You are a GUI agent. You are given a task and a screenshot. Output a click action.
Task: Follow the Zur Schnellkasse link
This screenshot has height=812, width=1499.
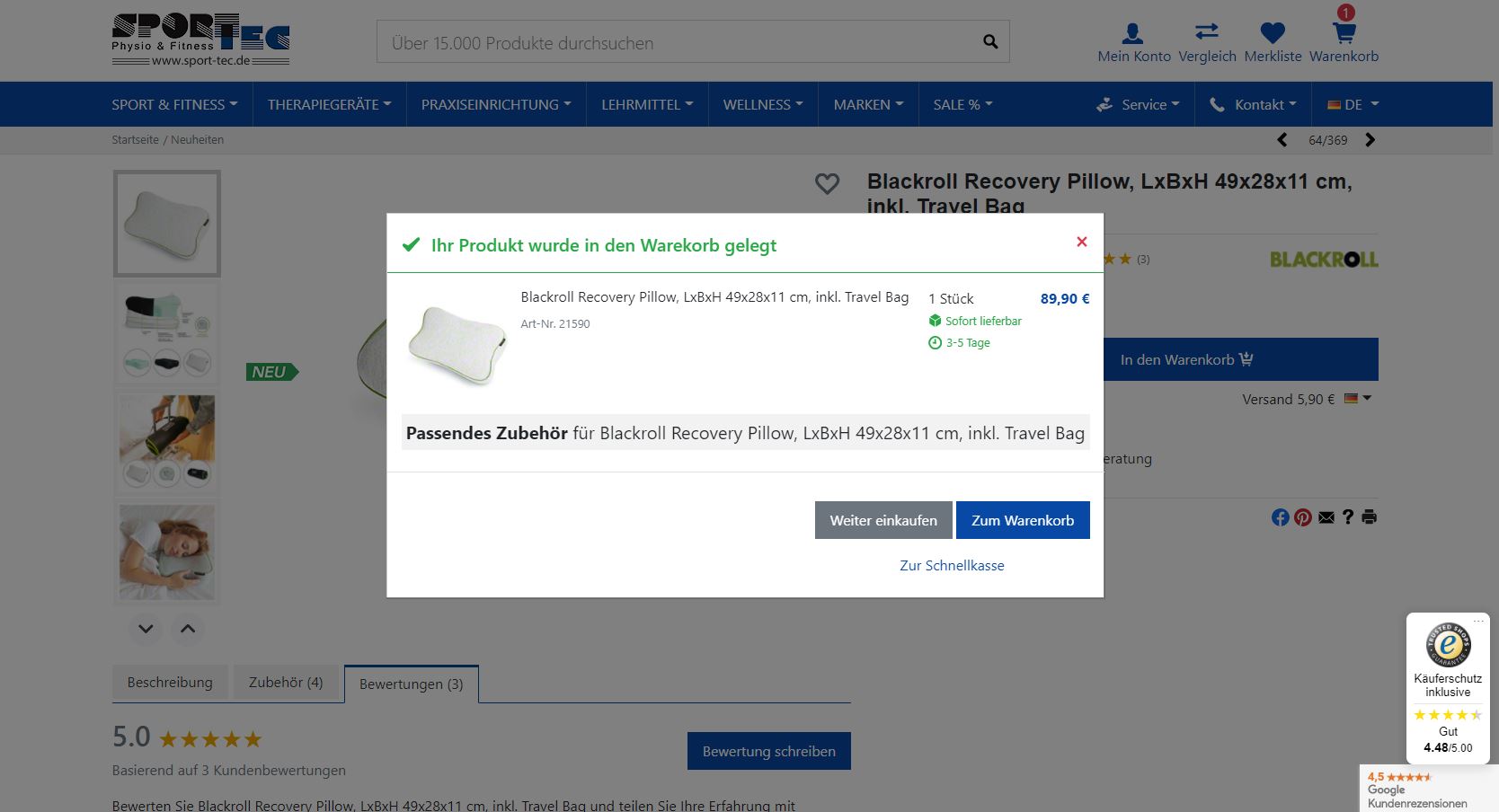(952, 565)
